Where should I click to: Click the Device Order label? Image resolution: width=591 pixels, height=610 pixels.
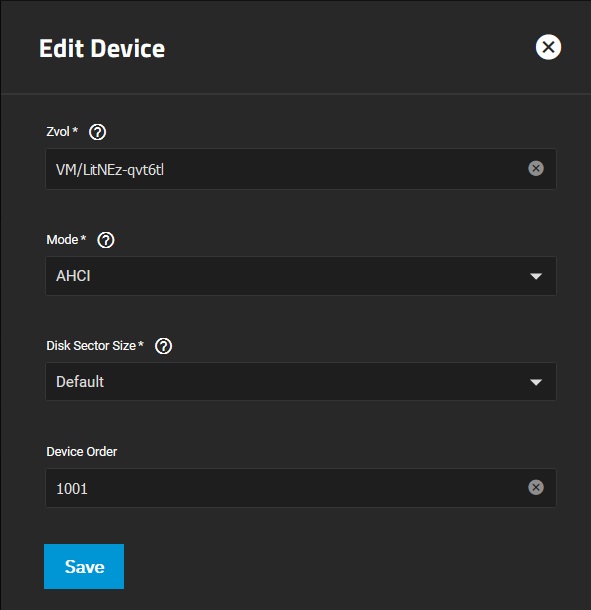click(x=82, y=452)
